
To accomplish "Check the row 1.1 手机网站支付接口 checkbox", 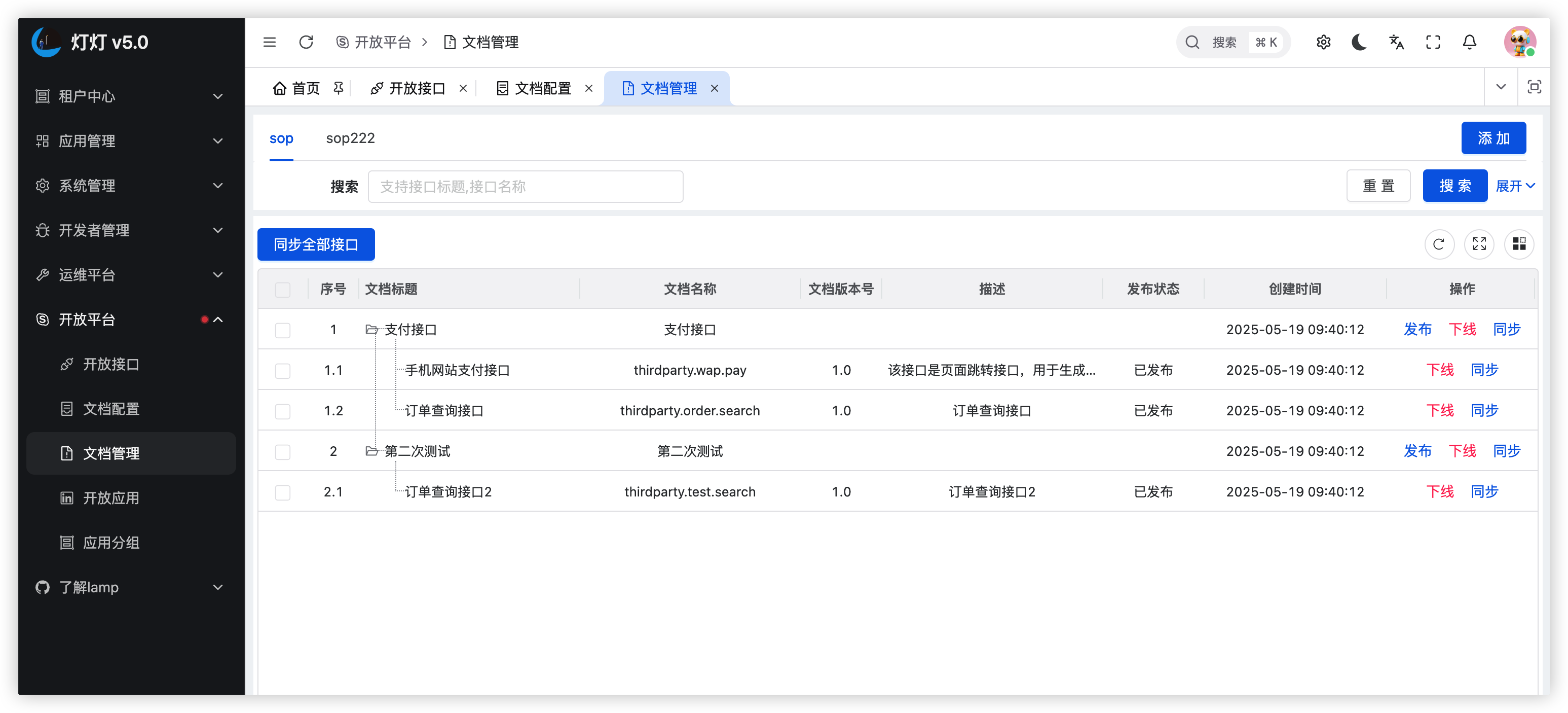I will pyautogui.click(x=282, y=370).
